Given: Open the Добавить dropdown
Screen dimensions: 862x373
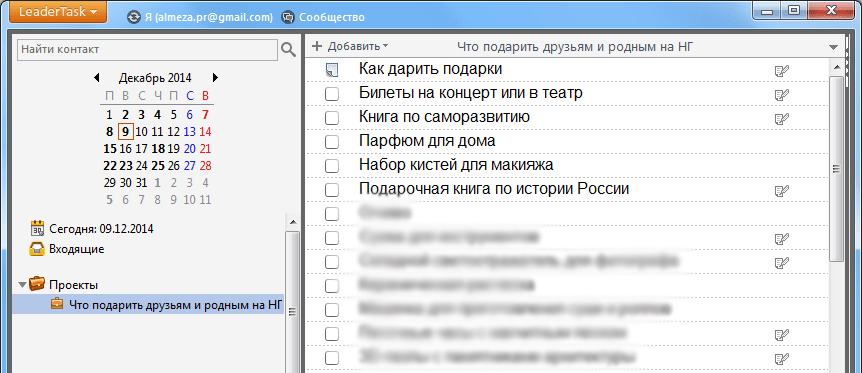Looking at the screenshot, I should 357,47.
